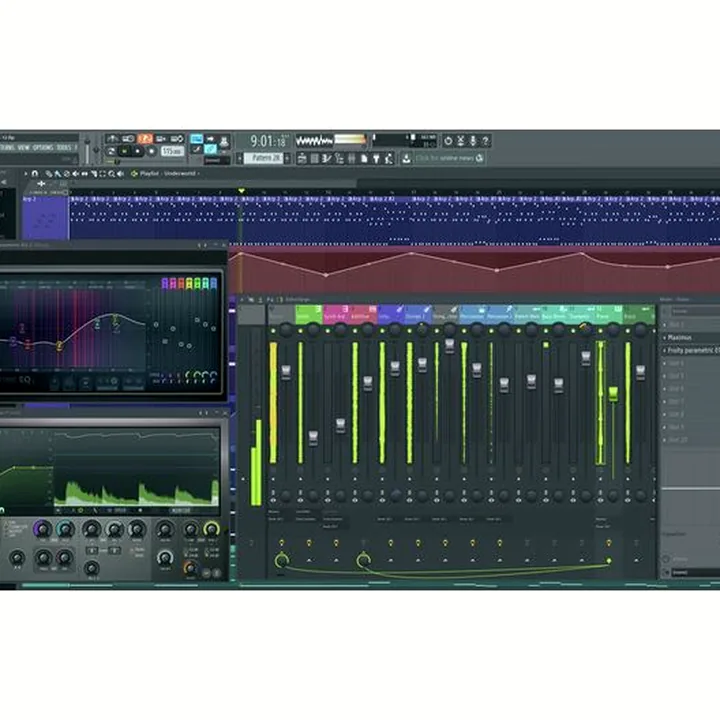Click the yellow playhead marker in timeline
Viewport: 720px width, 720px height.
(241, 191)
